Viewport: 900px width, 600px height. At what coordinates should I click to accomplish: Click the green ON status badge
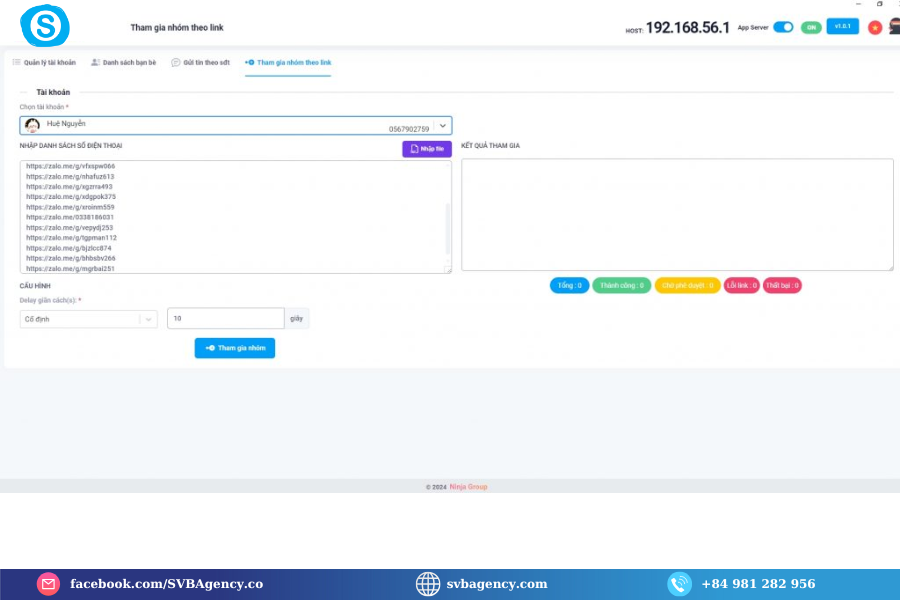811,27
